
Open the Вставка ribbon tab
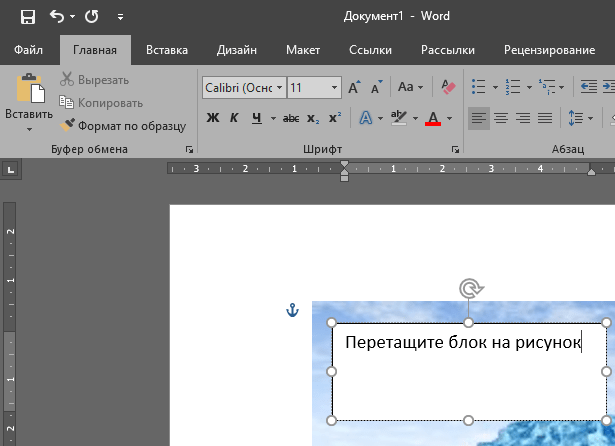(167, 50)
